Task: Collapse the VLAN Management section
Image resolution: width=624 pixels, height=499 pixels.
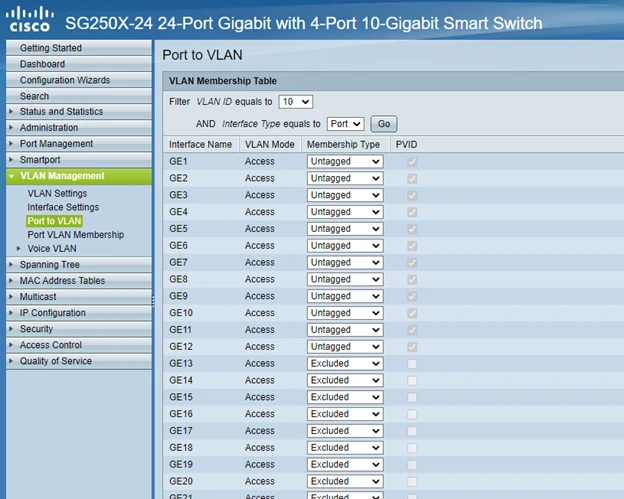Action: pos(79,176)
